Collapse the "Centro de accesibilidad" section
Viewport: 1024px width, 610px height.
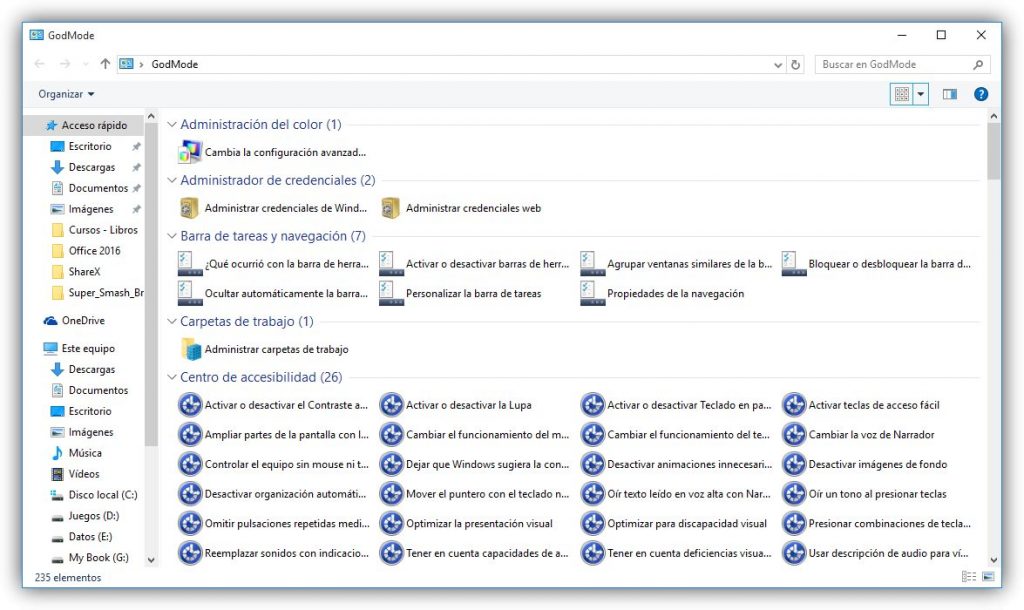click(x=174, y=377)
